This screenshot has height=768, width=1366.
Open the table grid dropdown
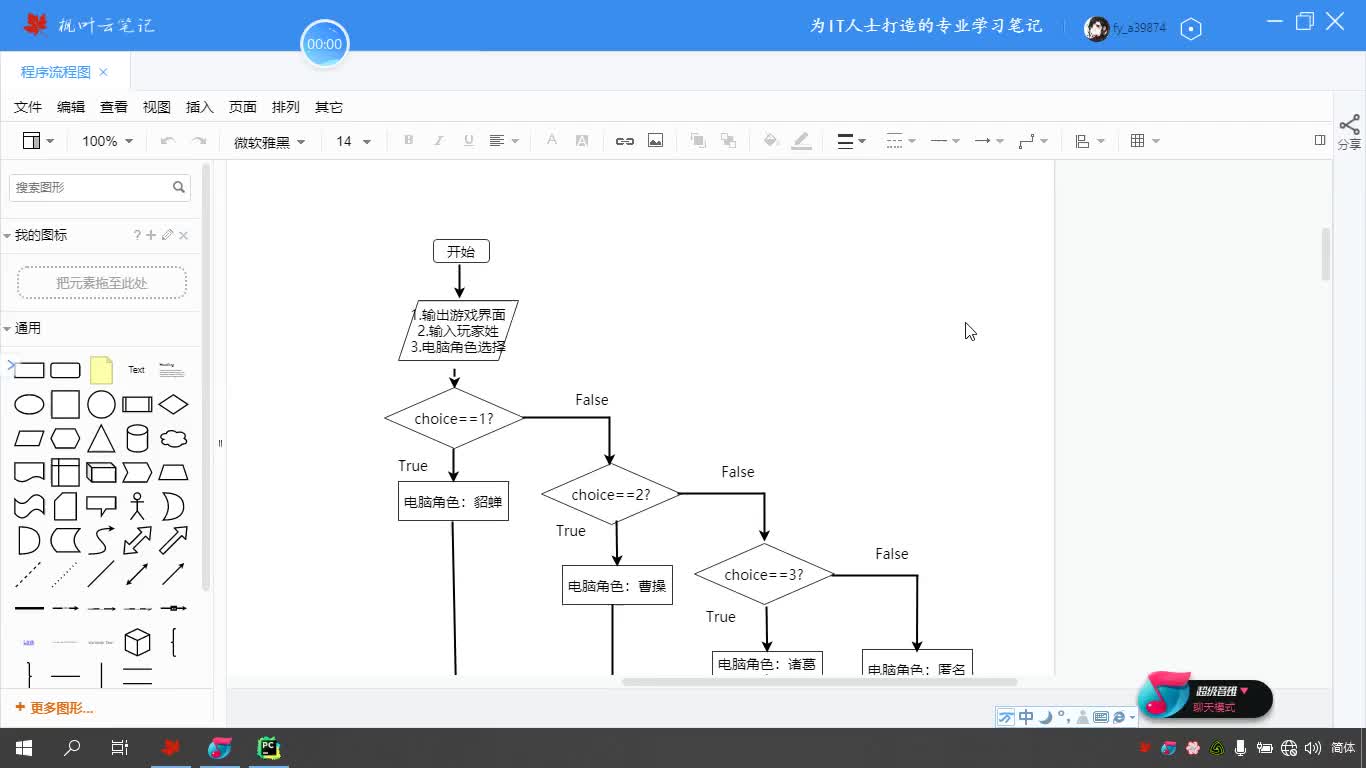(x=1145, y=141)
